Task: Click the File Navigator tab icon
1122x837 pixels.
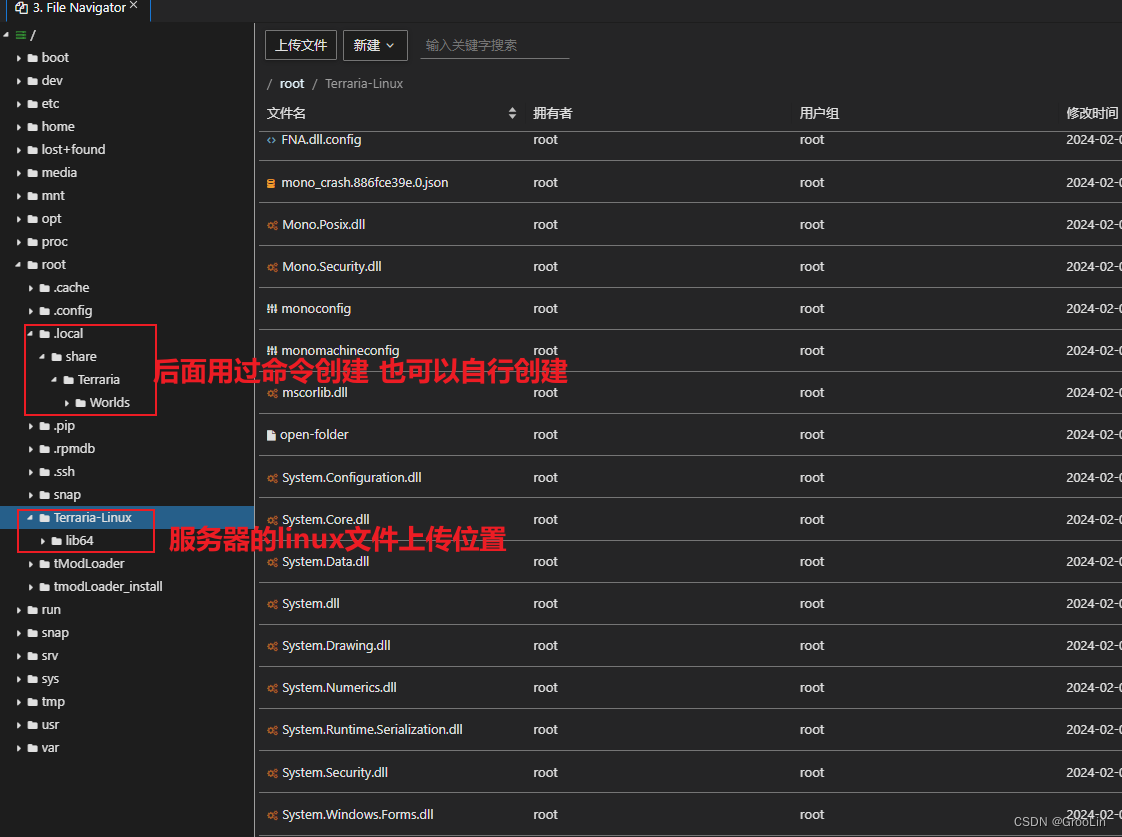Action: pos(21,8)
